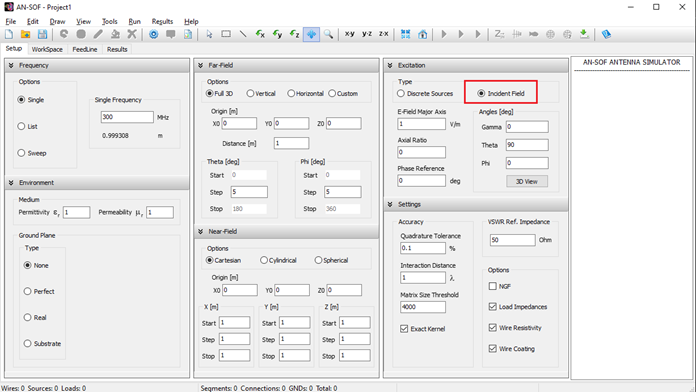Open the Draw menu
The width and height of the screenshot is (696, 392).
pyautogui.click(x=57, y=21)
